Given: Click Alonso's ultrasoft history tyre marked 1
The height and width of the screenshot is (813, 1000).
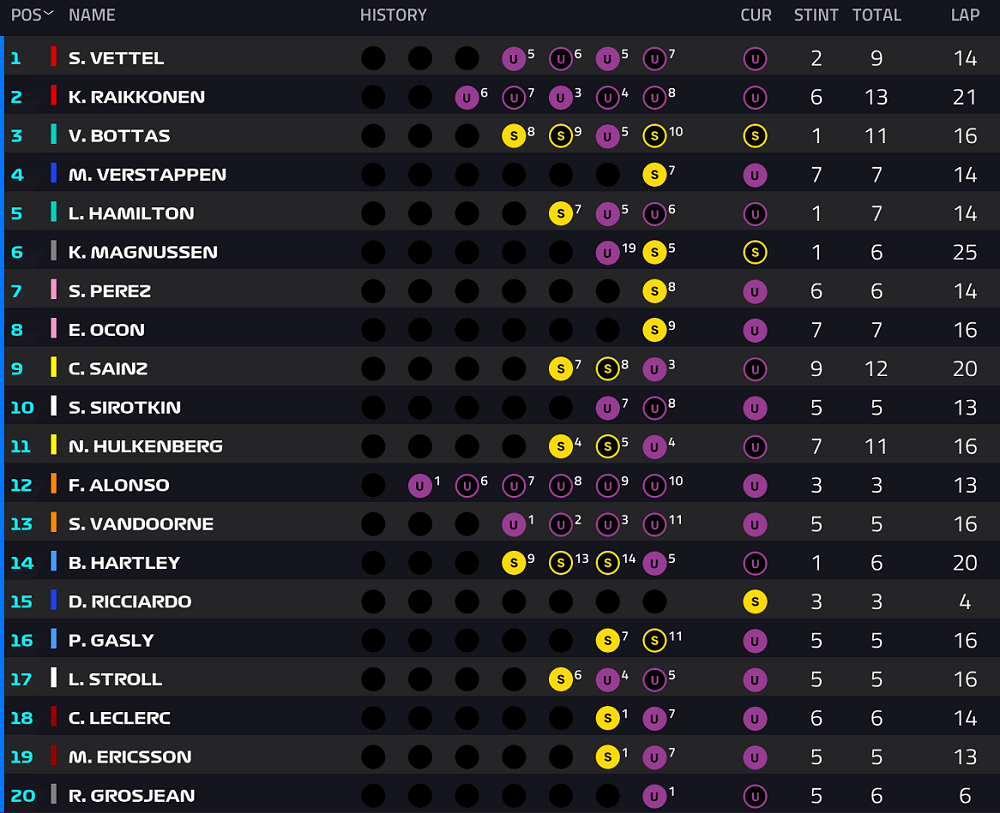Looking at the screenshot, I should point(420,485).
